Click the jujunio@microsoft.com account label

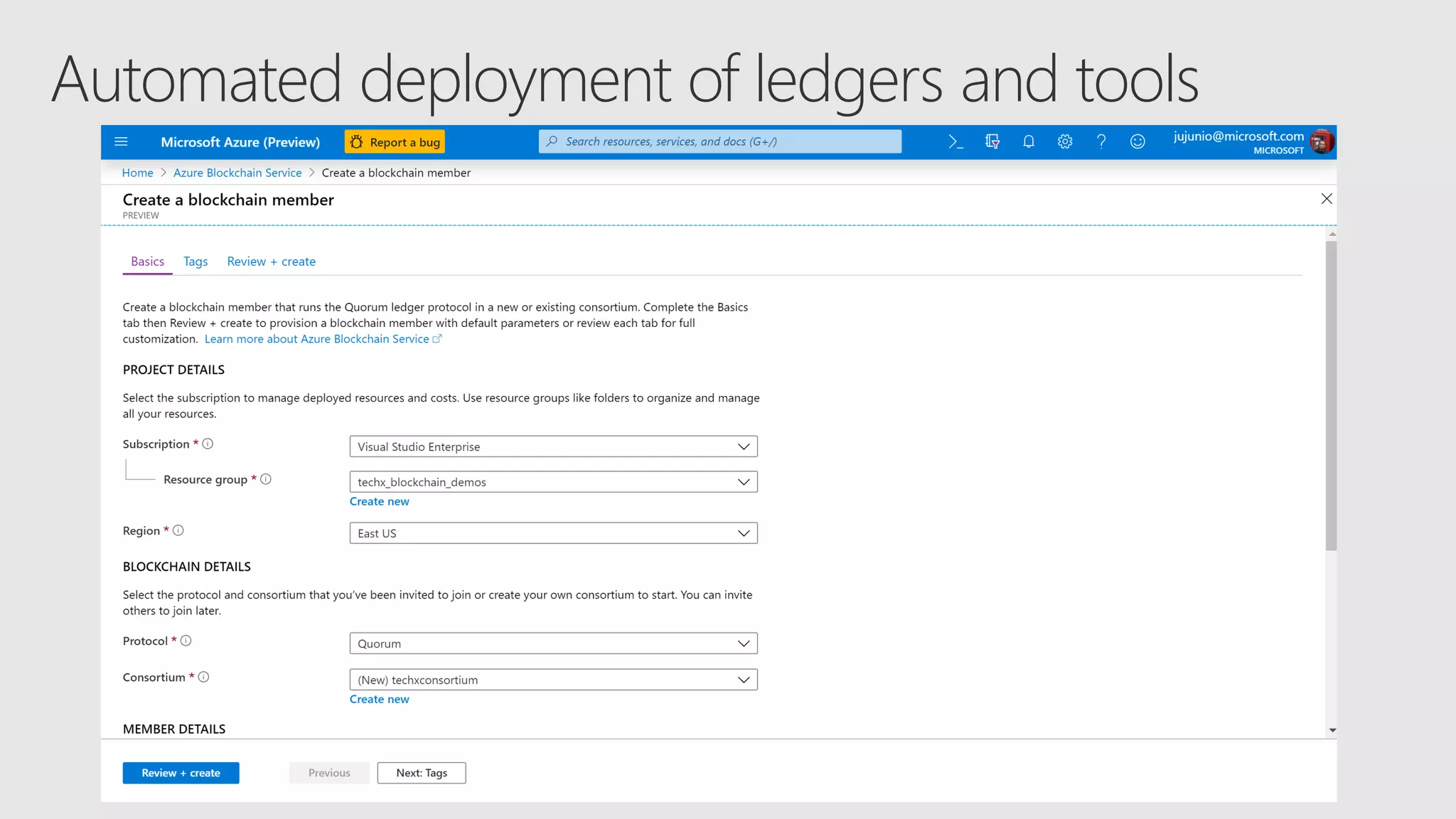click(1238, 136)
